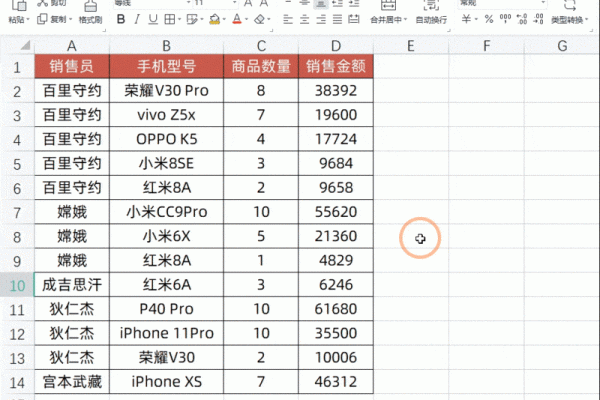The image size is (600, 400).
Task: Select the 销售员 header cell
Action: 72,66
